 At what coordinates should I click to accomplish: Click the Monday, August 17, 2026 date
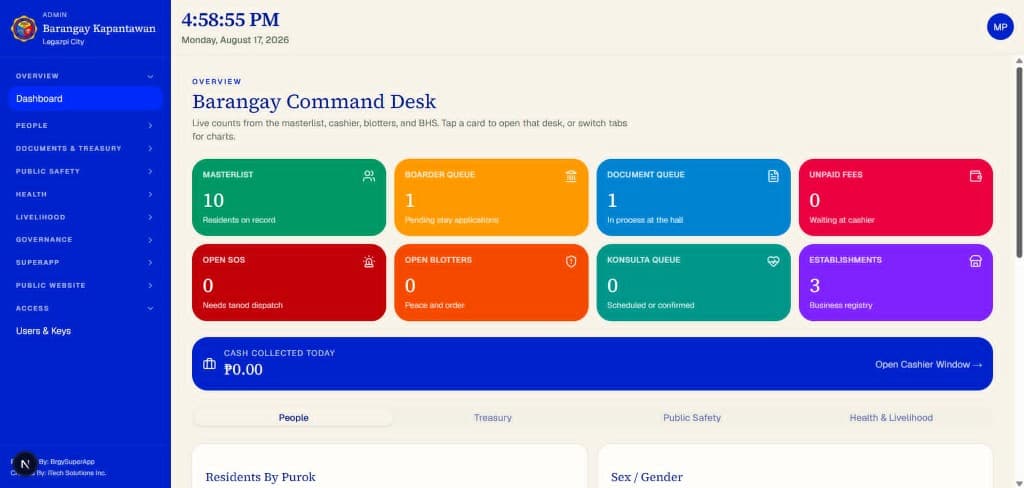point(235,40)
